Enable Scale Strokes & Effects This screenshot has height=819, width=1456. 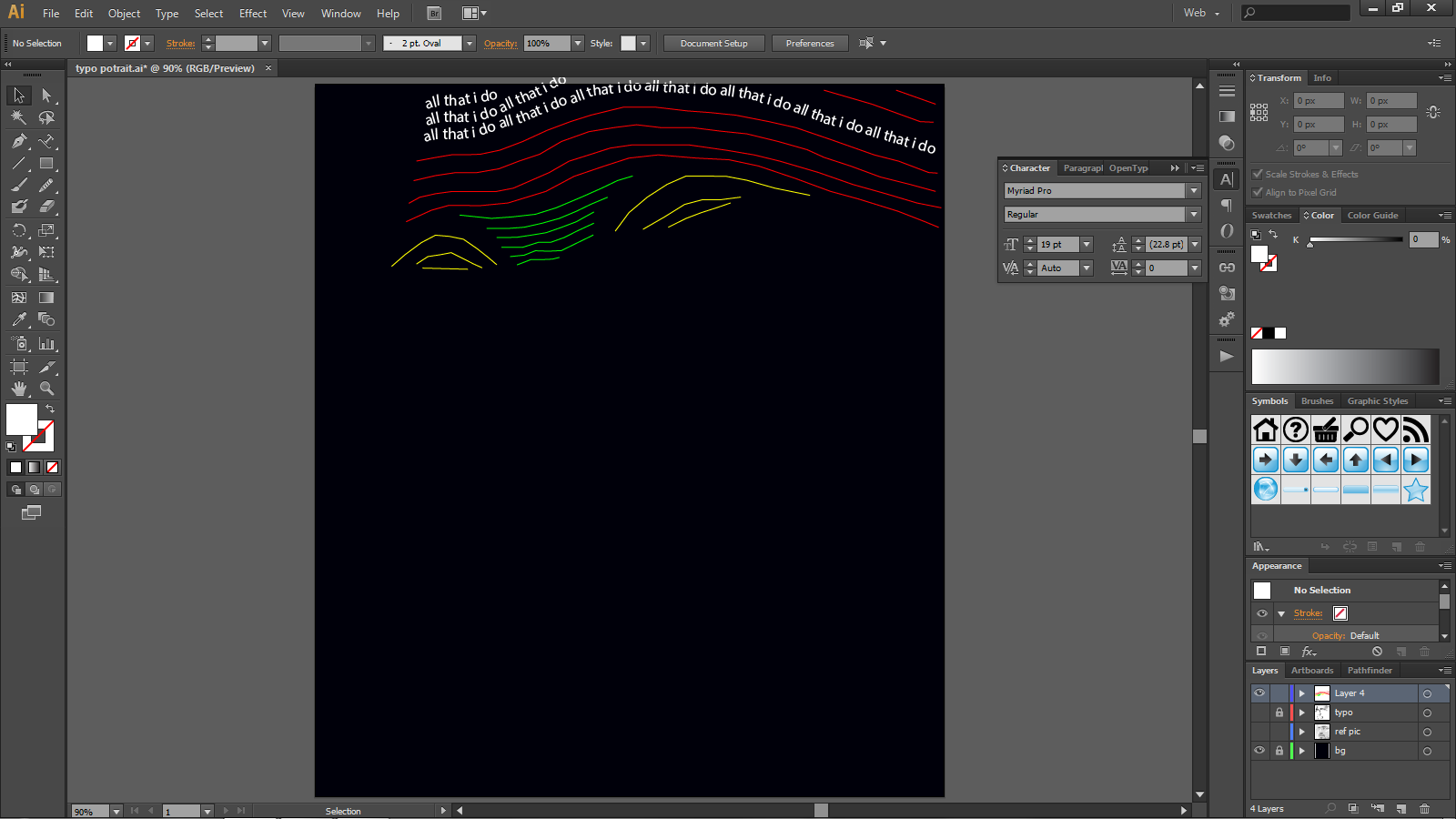pos(1258,174)
